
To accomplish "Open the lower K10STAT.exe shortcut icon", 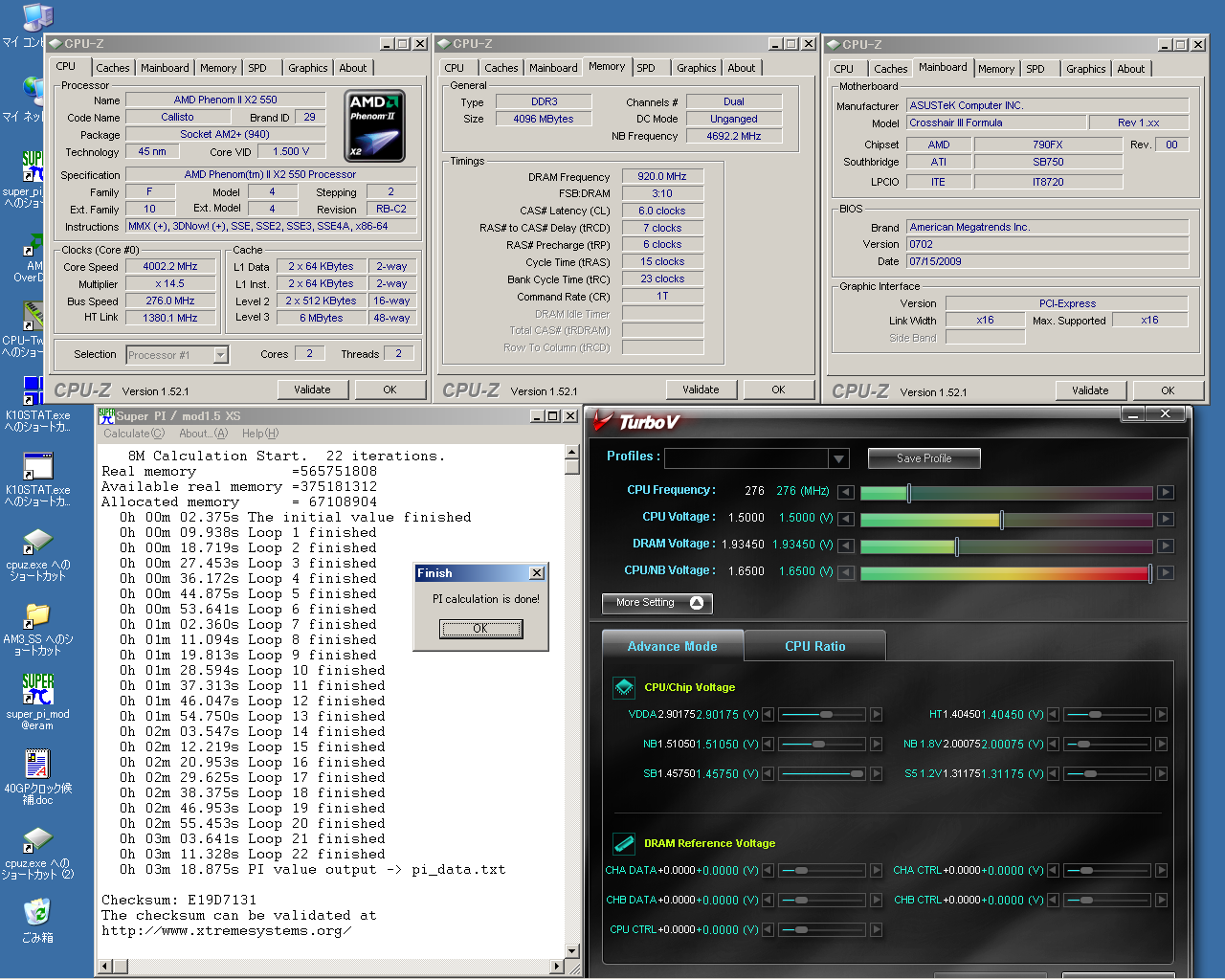I will coord(37,466).
